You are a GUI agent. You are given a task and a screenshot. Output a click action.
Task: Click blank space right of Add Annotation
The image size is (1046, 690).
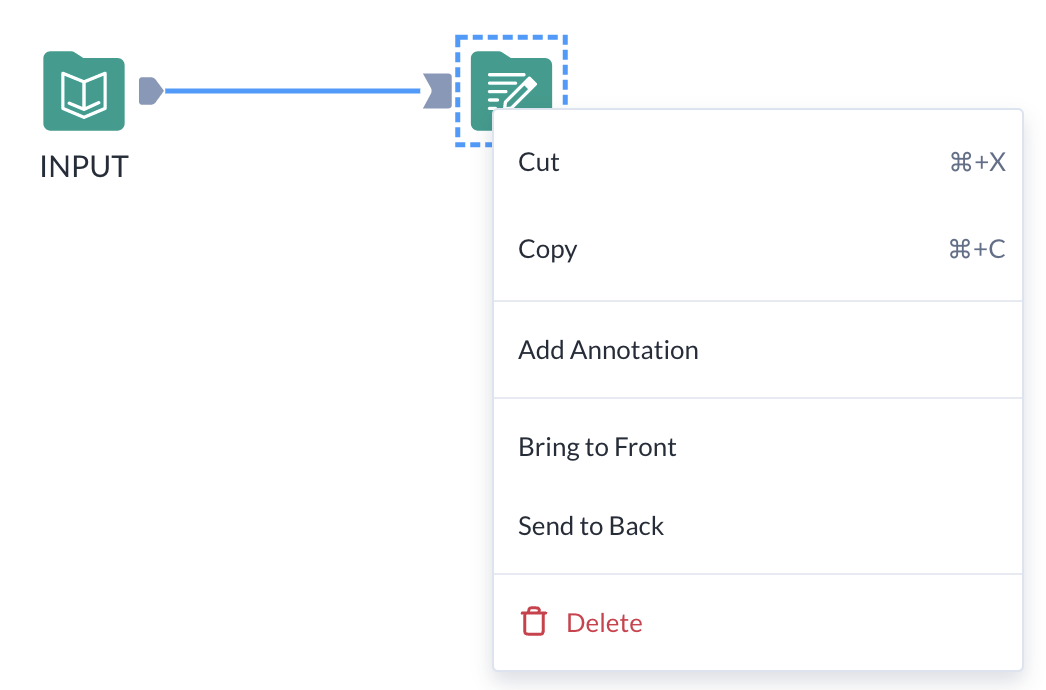click(x=860, y=350)
